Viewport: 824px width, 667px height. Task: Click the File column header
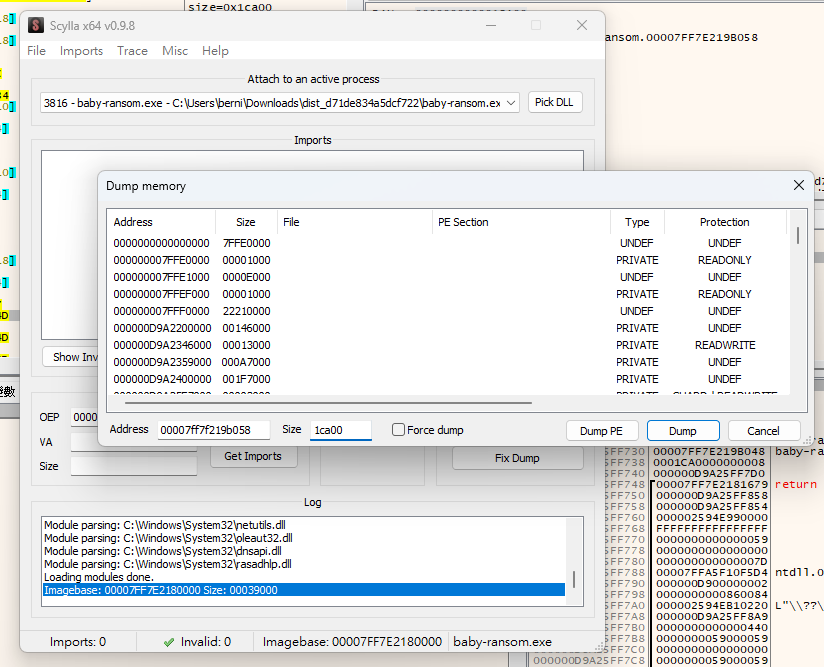(x=354, y=222)
